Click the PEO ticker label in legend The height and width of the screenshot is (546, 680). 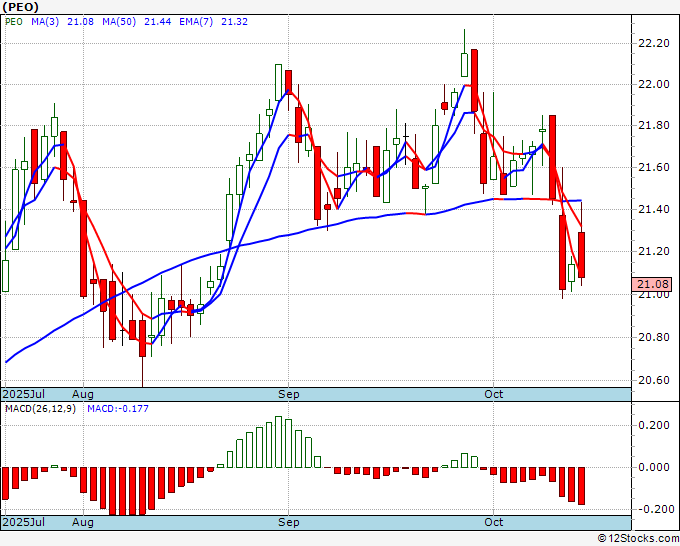(x=13, y=22)
